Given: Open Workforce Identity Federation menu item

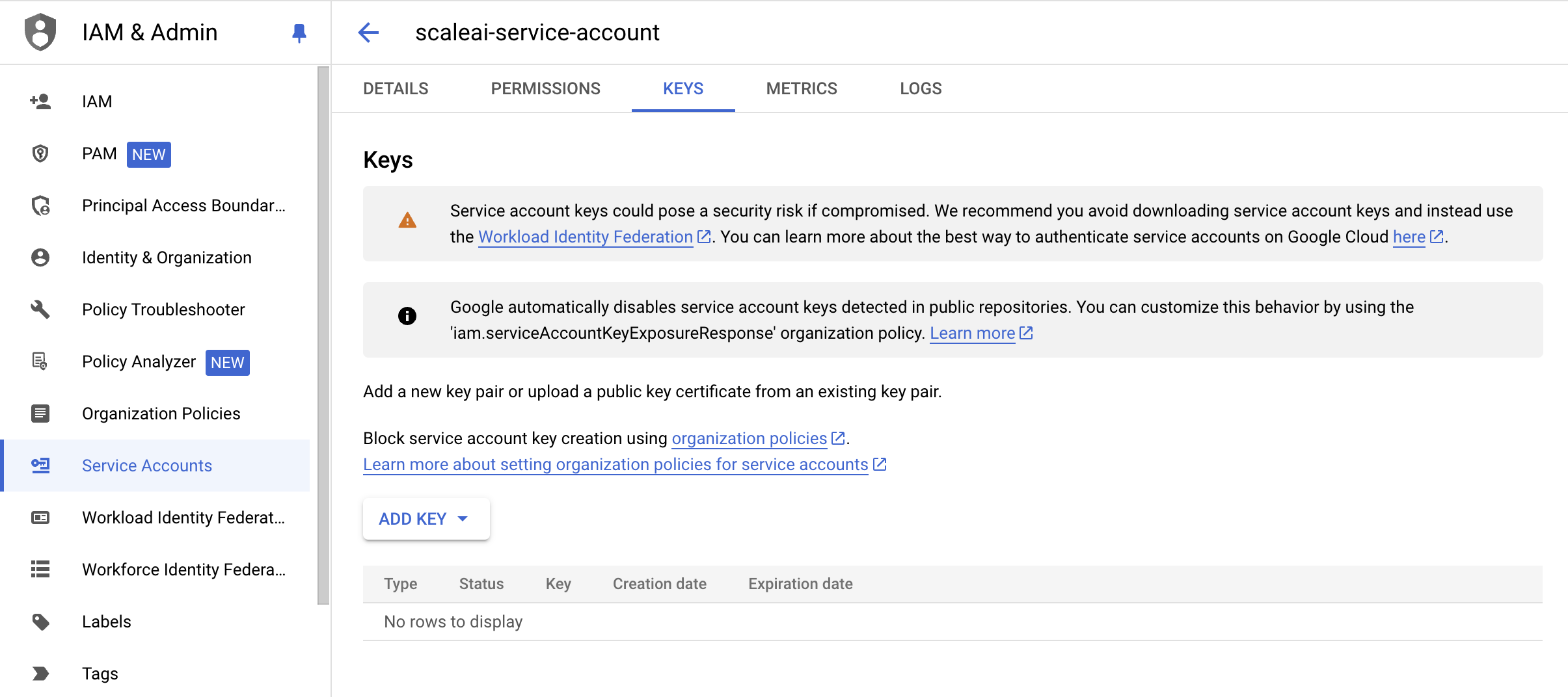Looking at the screenshot, I should point(183,570).
